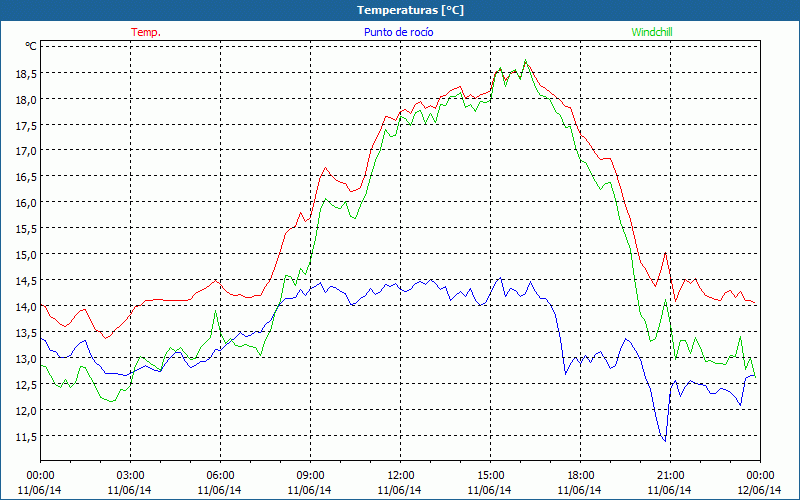Select the green 'Windchill' legend label
This screenshot has height=500, width=800.
(652, 32)
